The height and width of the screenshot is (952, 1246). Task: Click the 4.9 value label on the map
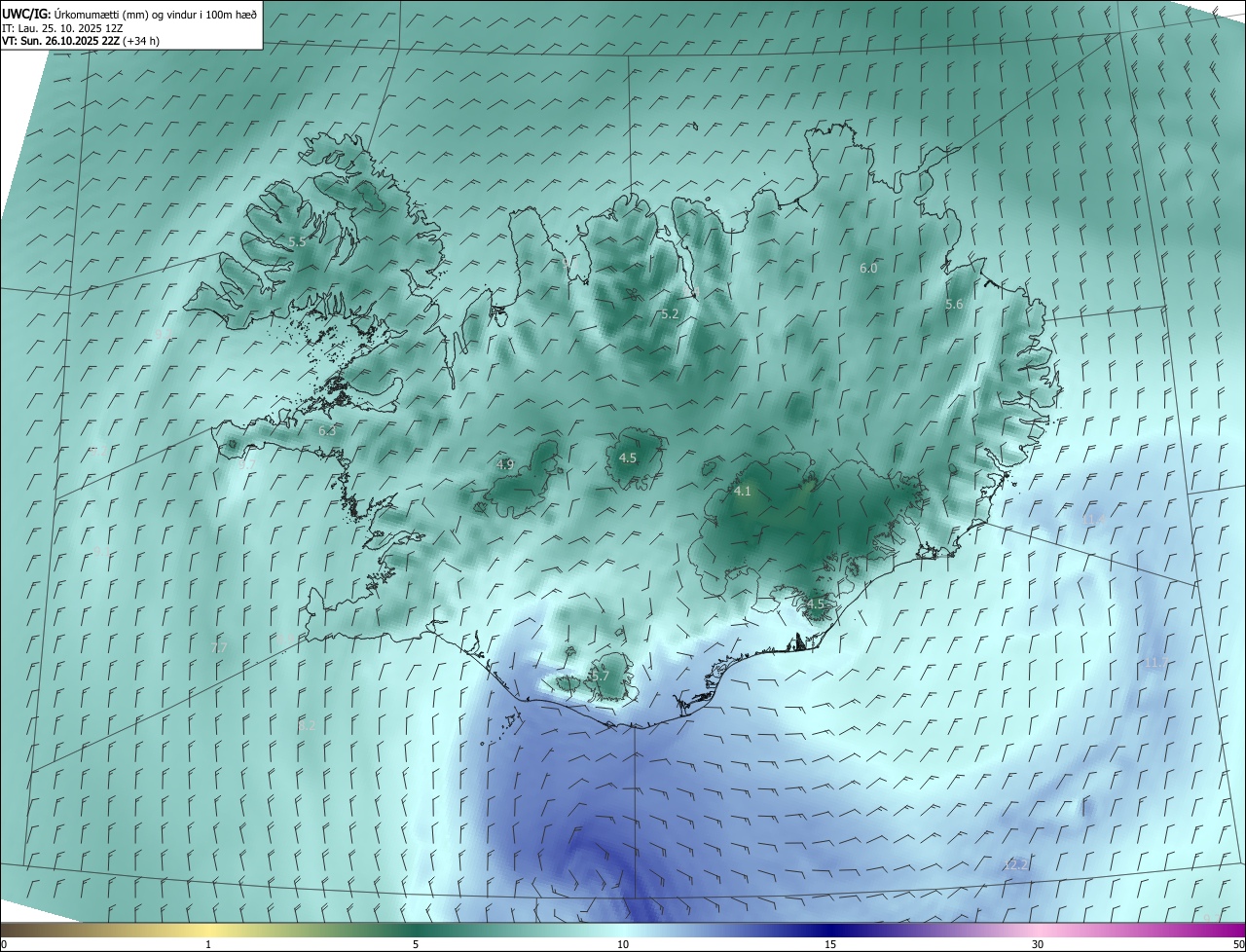(x=505, y=464)
